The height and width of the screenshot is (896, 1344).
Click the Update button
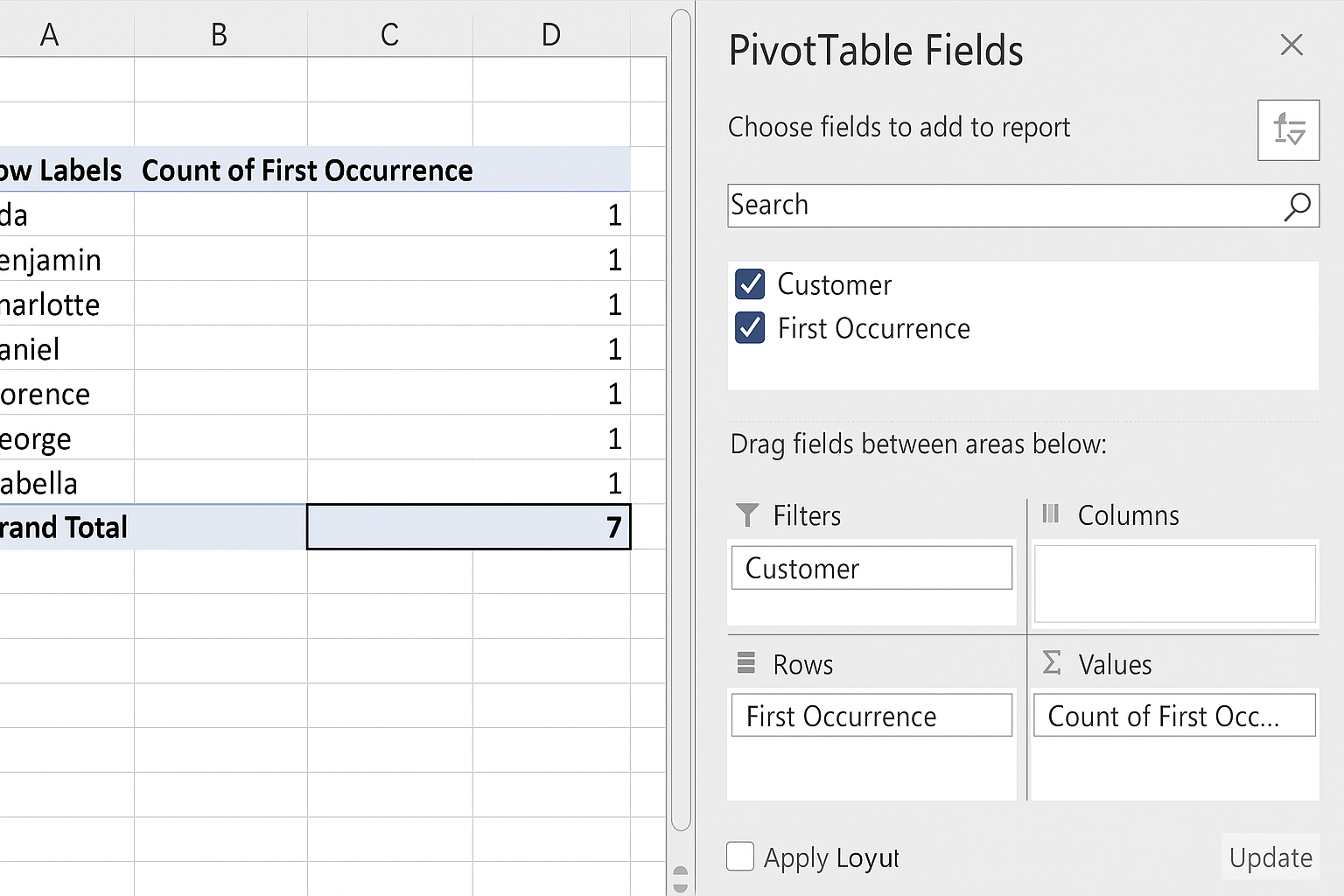coord(1270,857)
